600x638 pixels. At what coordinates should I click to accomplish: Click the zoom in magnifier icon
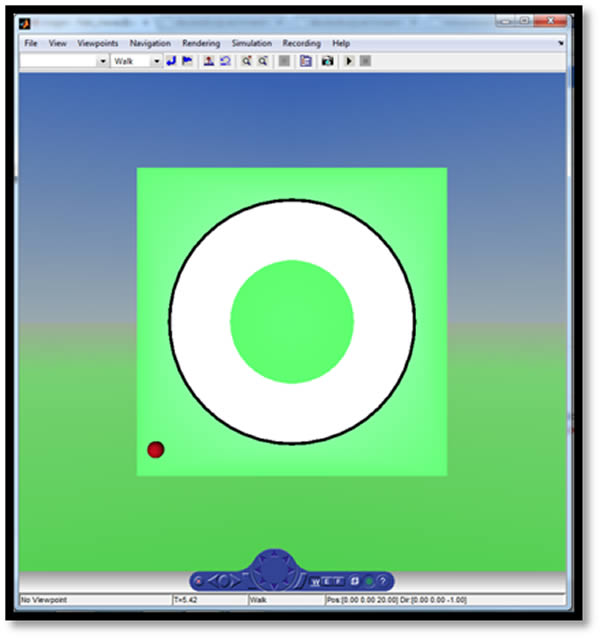pyautogui.click(x=246, y=61)
